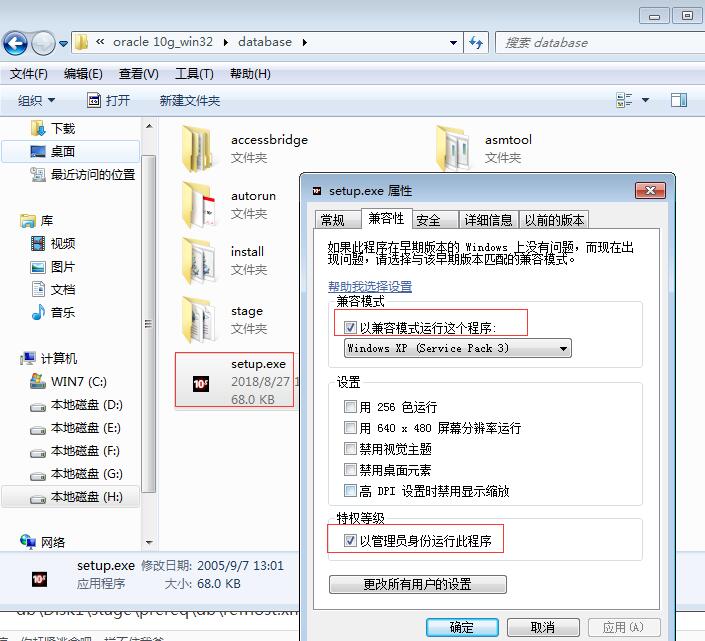Select 本地磁盘 (F:) in the sidebar
Image resolution: width=705 pixels, height=641 pixels.
[75, 451]
